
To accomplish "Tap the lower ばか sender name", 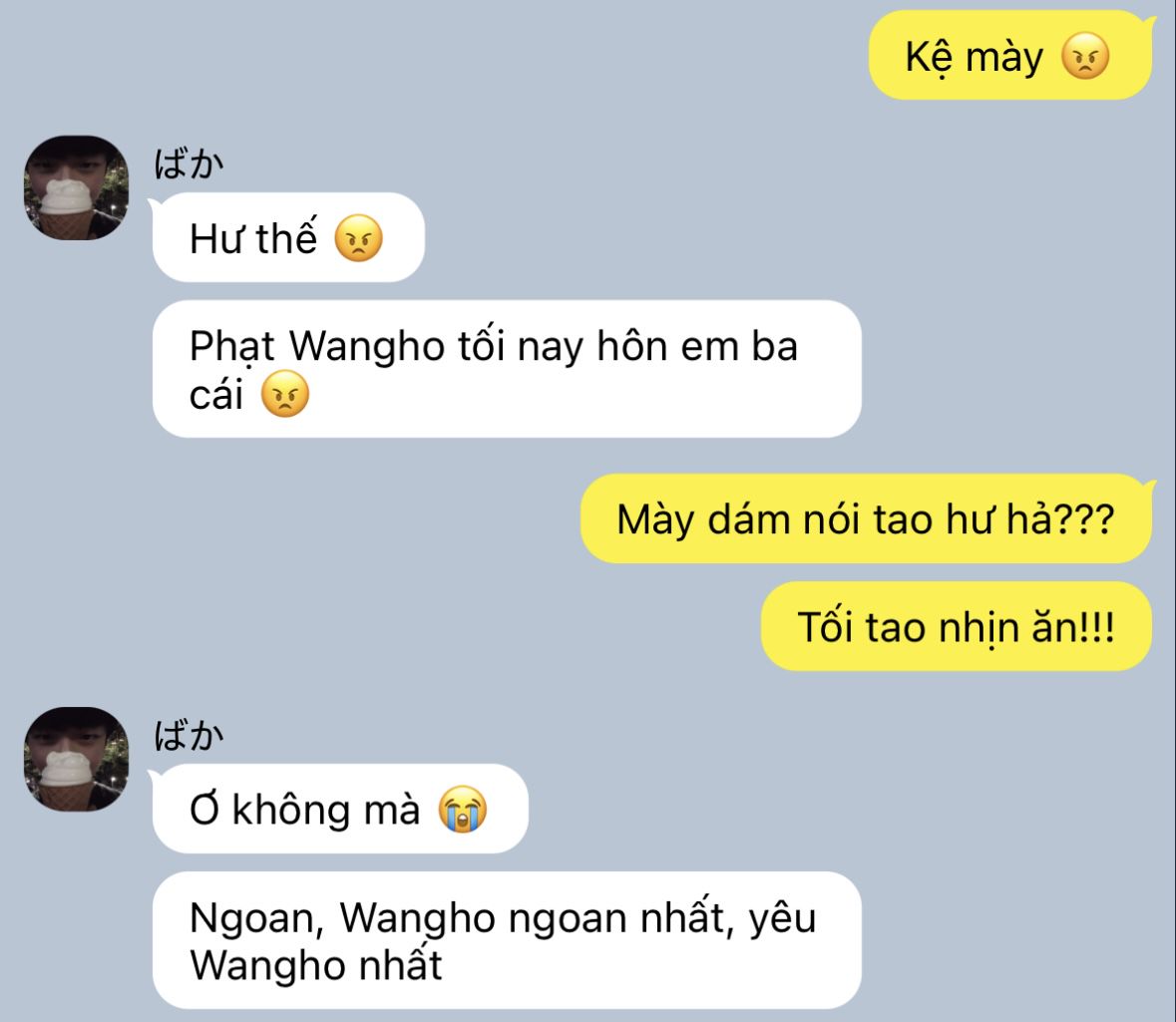I will click(x=189, y=735).
